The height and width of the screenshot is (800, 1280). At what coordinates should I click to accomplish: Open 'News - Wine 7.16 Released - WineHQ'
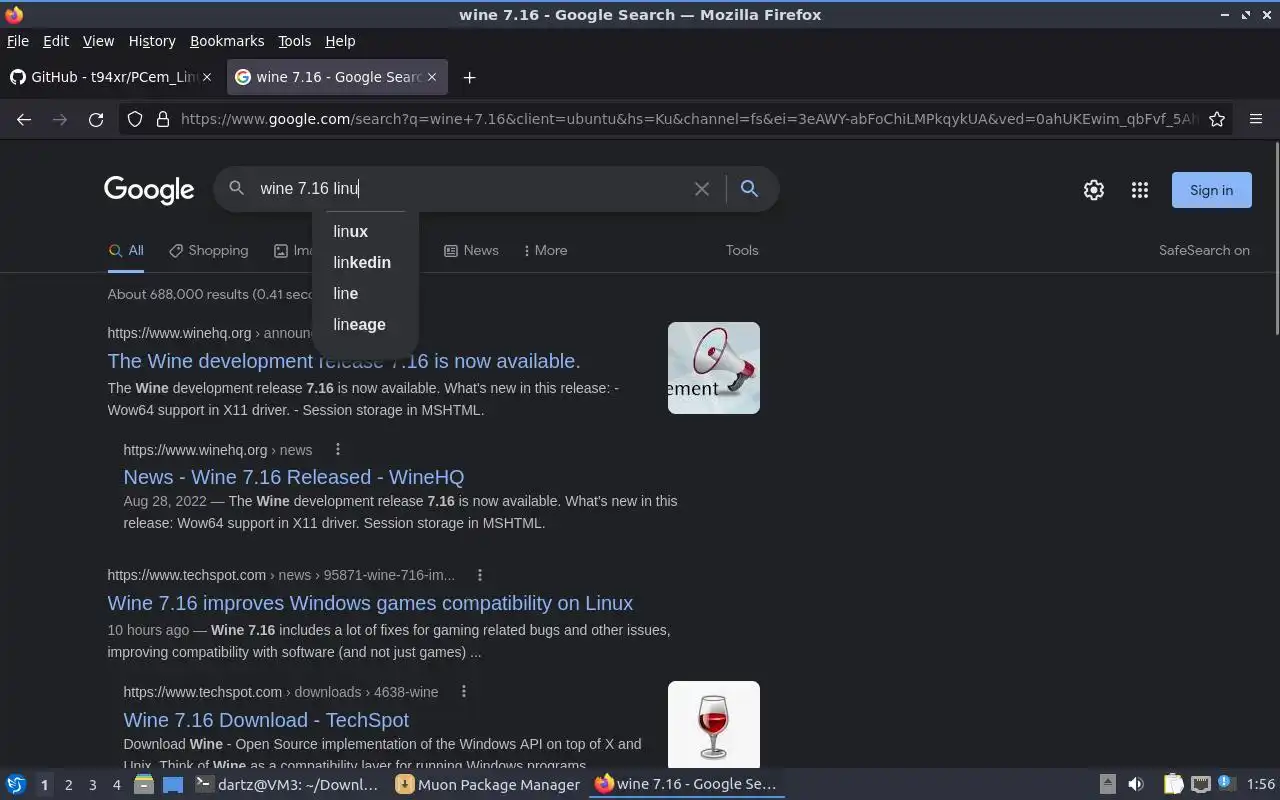pyautogui.click(x=294, y=477)
